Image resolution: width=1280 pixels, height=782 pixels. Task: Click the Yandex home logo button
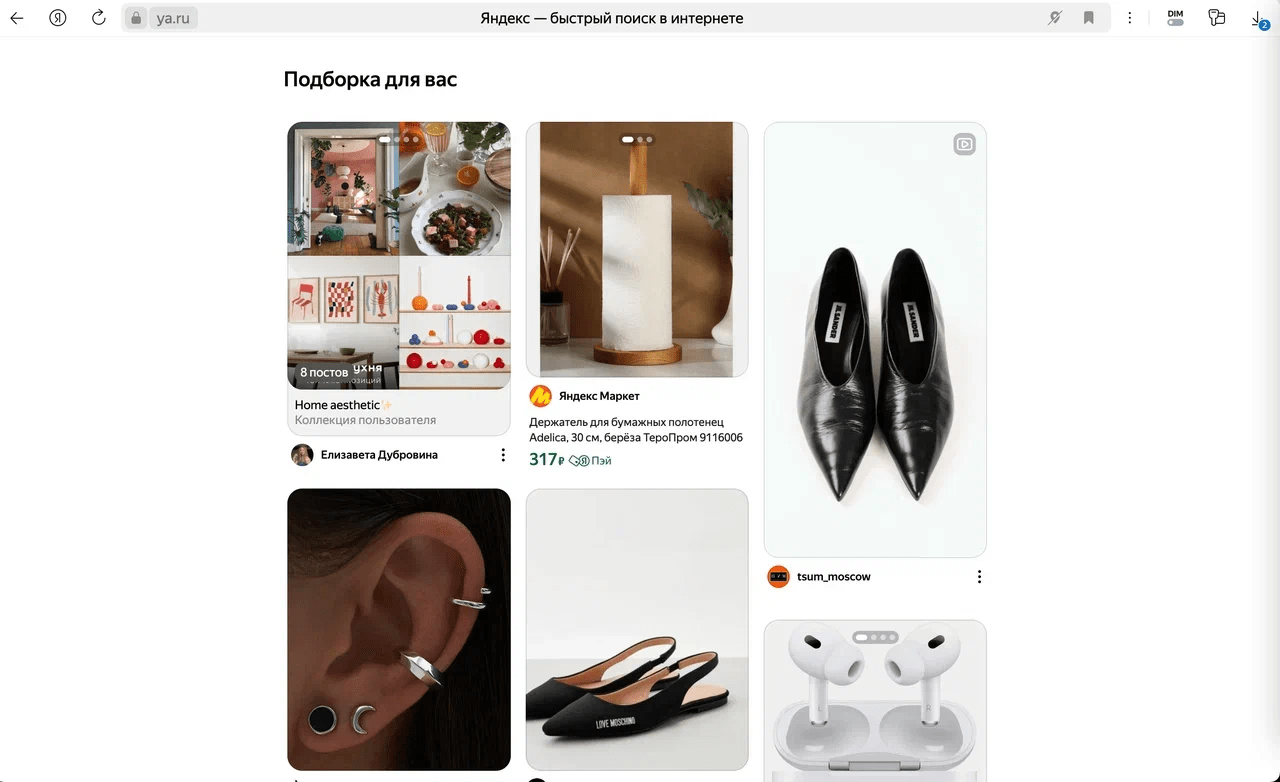point(57,18)
